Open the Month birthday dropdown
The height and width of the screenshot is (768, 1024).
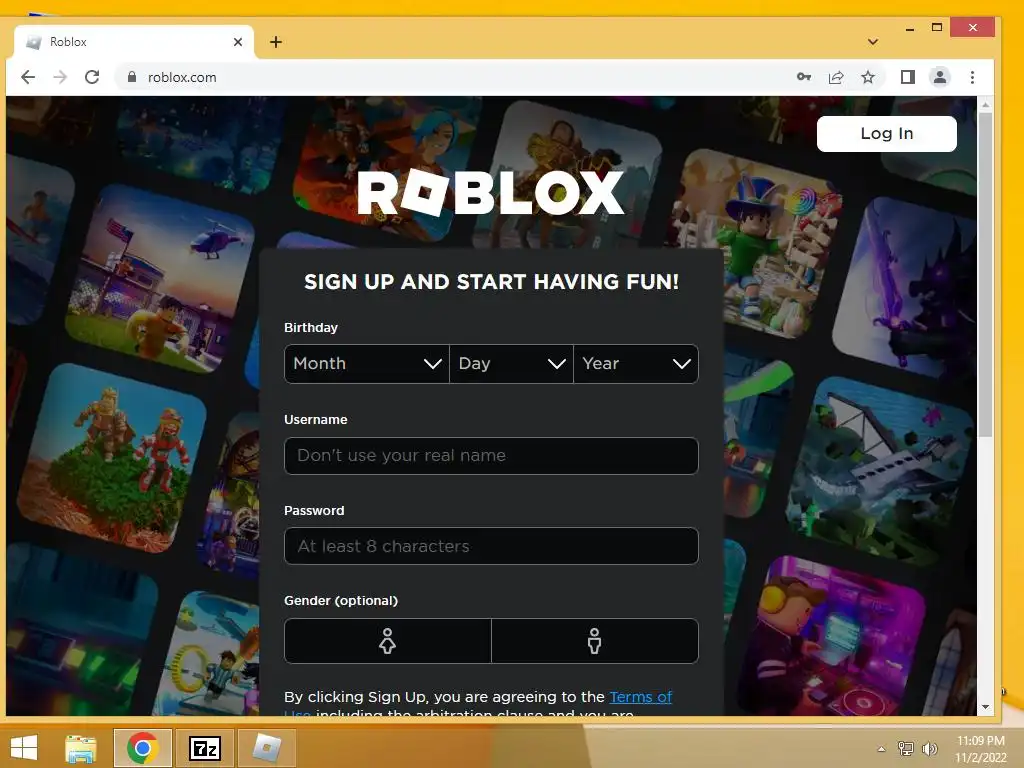coord(366,364)
